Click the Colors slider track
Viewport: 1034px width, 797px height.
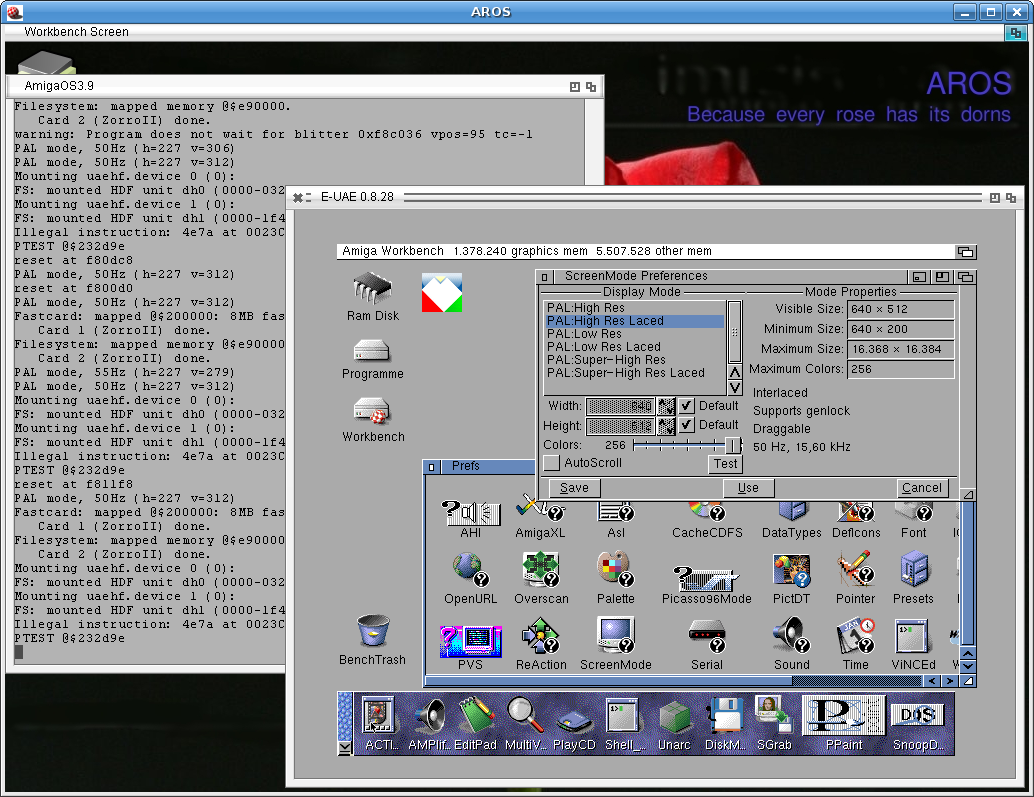[x=678, y=445]
